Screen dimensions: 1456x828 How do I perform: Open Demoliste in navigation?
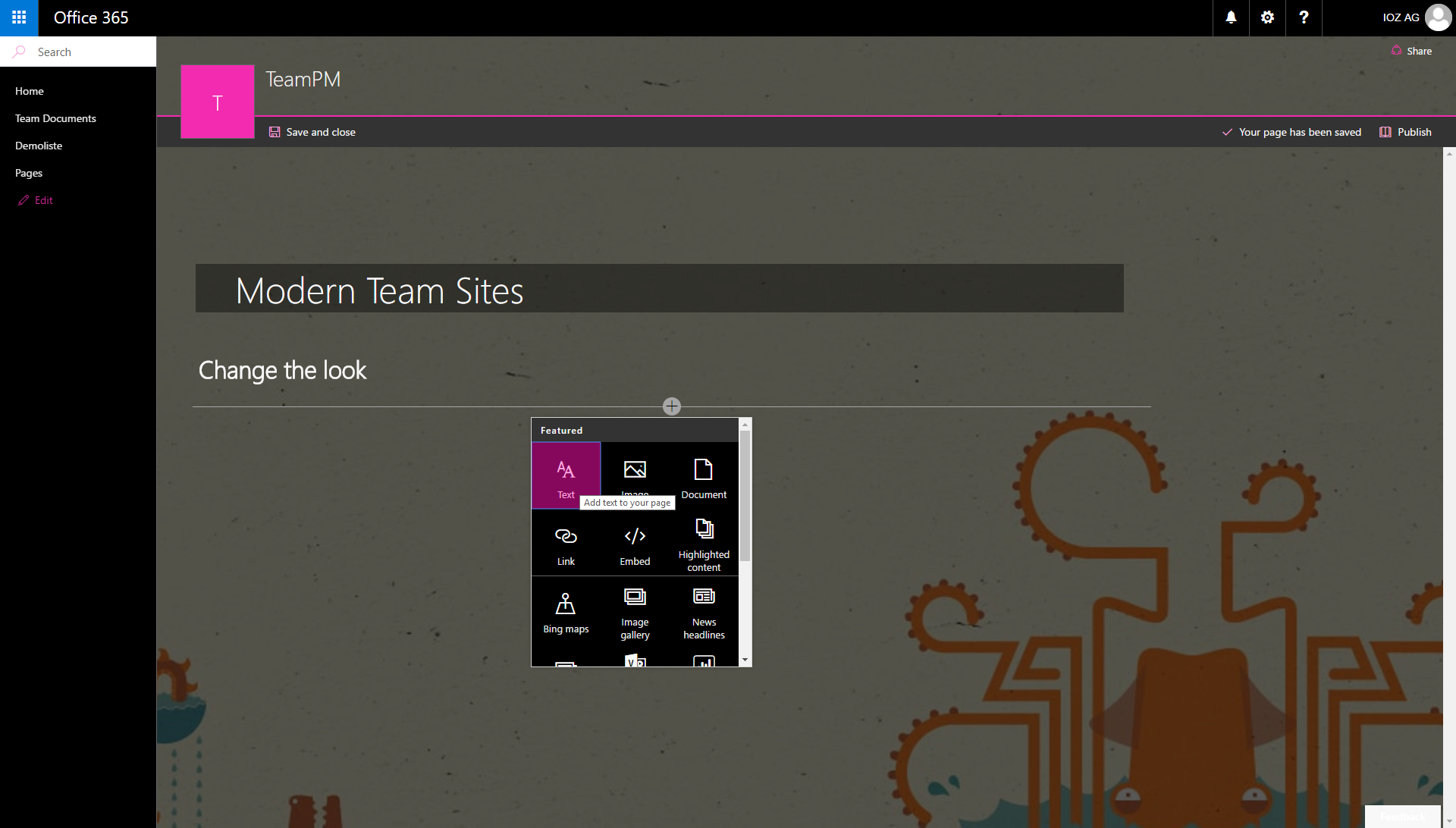click(39, 146)
